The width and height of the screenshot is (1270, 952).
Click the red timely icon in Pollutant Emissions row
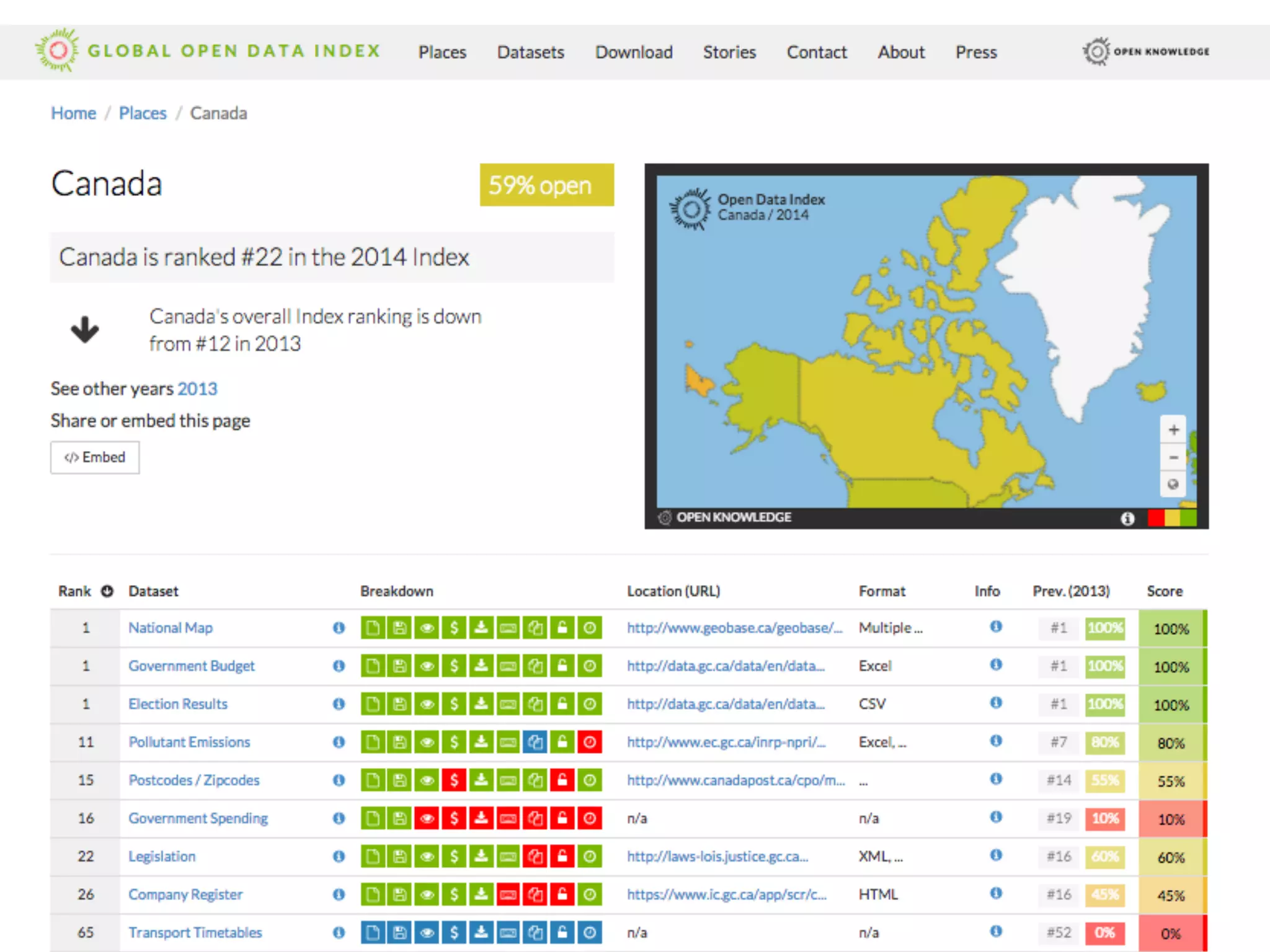click(590, 742)
